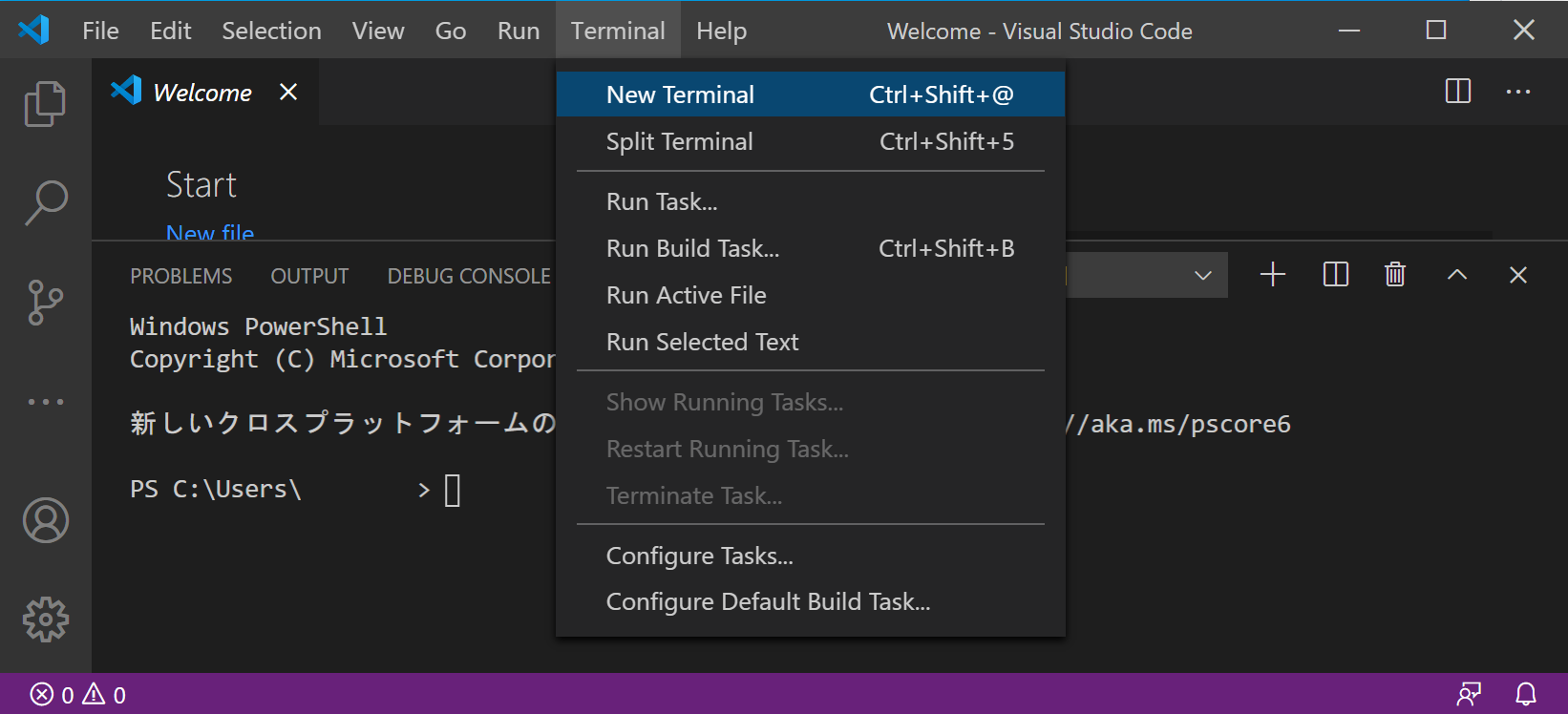Maximize panel size with the chevron

tap(1456, 275)
